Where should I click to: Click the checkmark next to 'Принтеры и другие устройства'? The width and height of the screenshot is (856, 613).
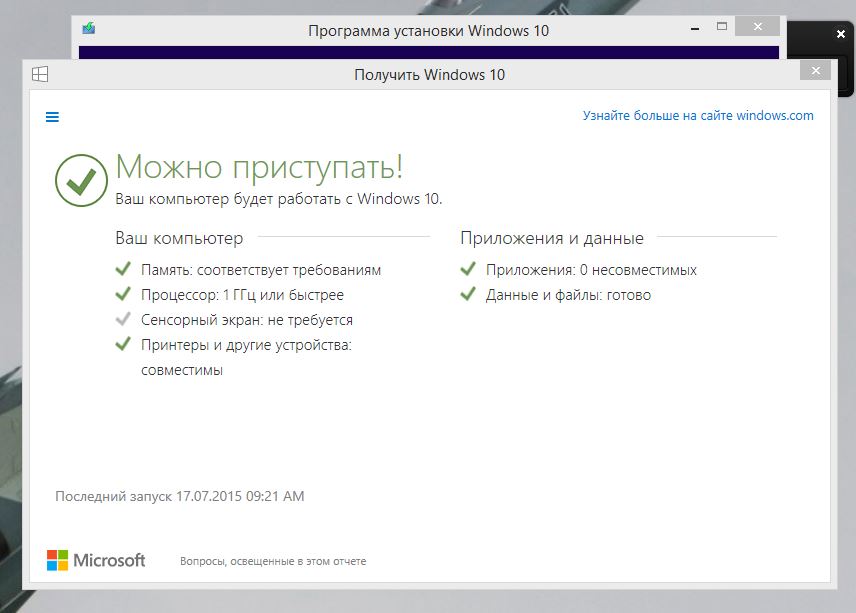coord(123,344)
